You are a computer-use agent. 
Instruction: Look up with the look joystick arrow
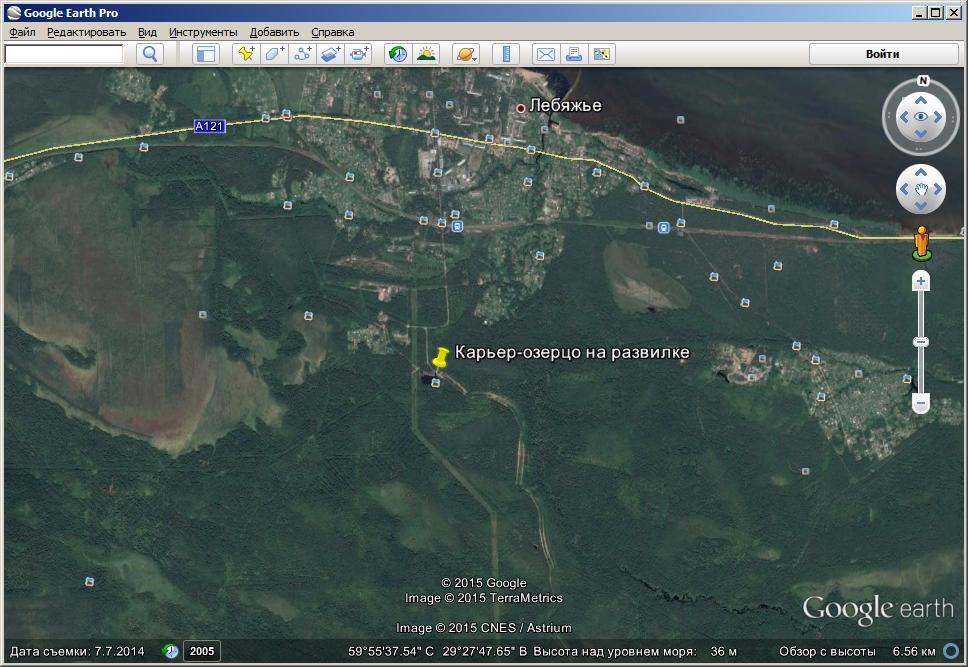pos(920,100)
